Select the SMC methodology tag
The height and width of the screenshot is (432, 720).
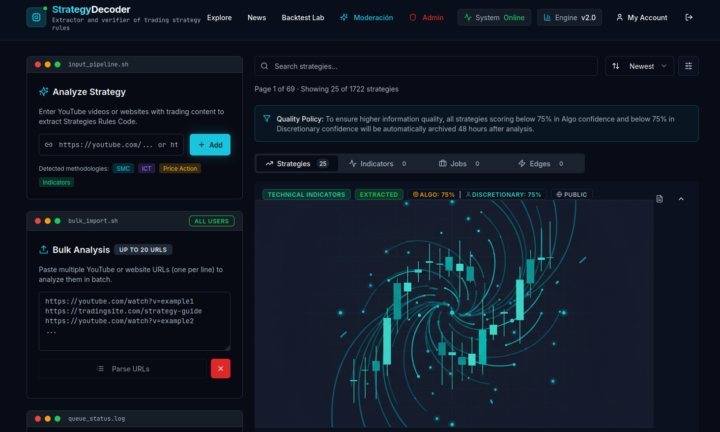point(123,168)
